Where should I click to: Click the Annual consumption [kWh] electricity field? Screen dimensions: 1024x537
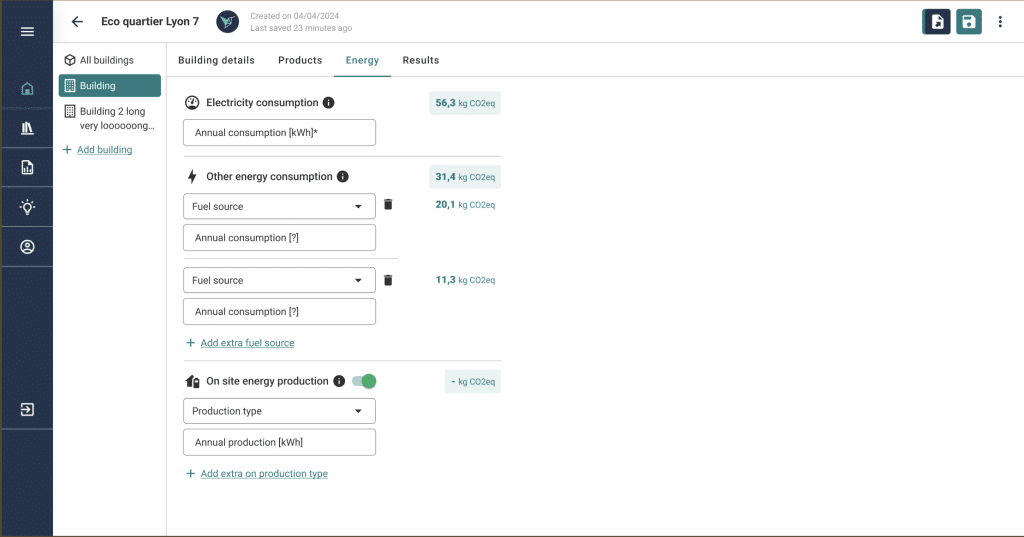tap(279, 133)
